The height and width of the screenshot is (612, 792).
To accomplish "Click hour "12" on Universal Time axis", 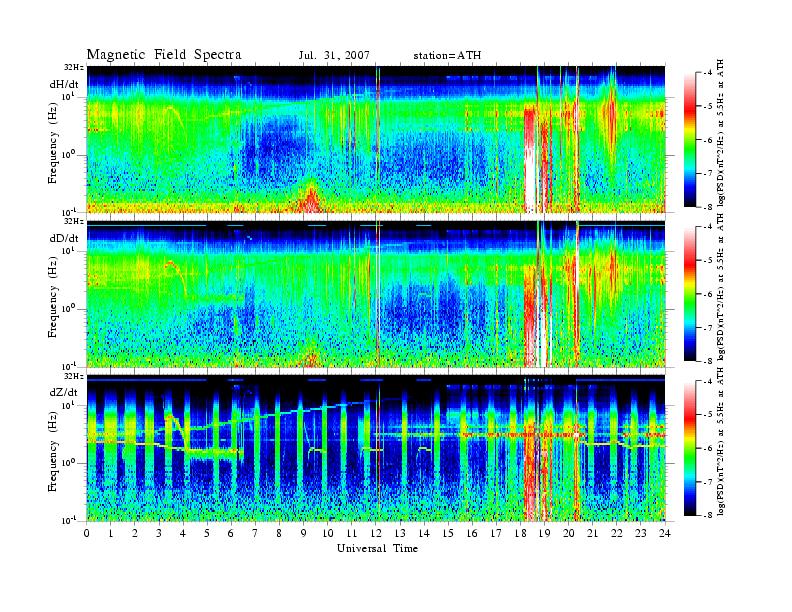I will pyautogui.click(x=376, y=533).
